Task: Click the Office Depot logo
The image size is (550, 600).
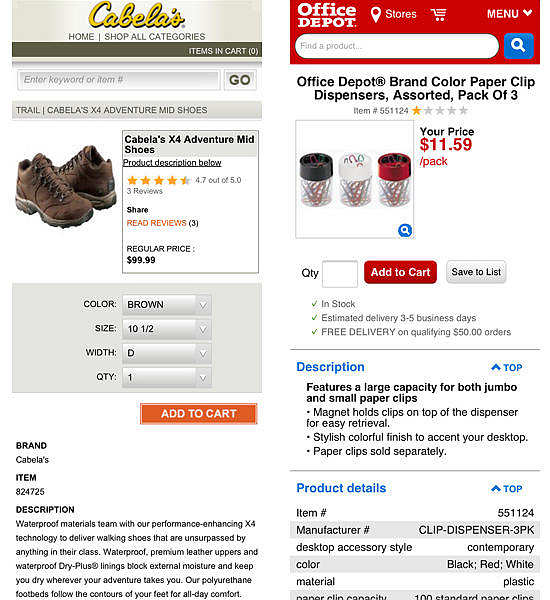Action: [x=326, y=15]
